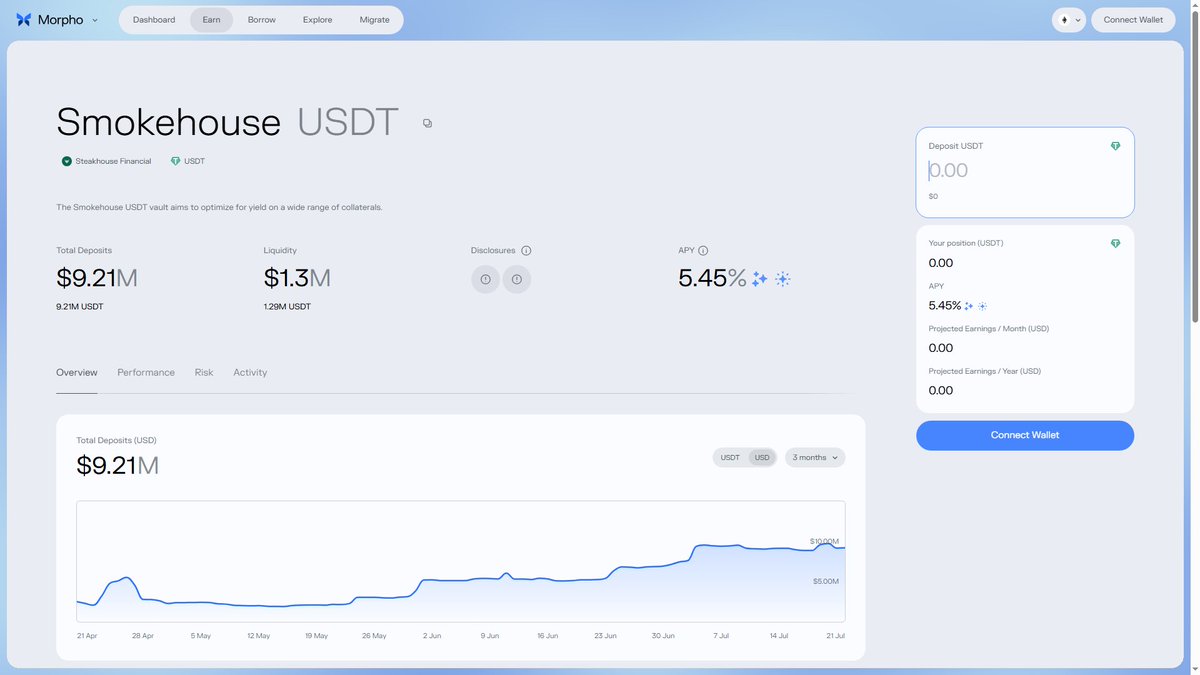1200x675 pixels.
Task: Open the Earn nav item
Action: pyautogui.click(x=211, y=20)
